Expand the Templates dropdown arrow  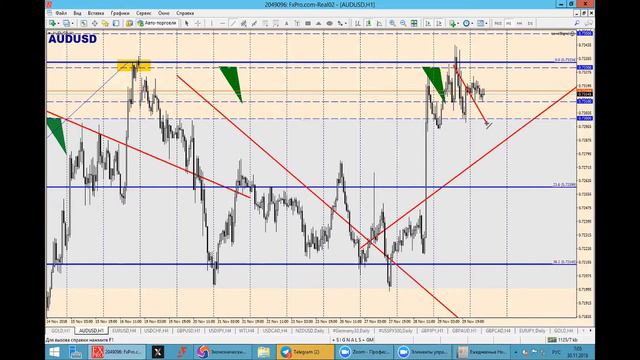[487, 24]
